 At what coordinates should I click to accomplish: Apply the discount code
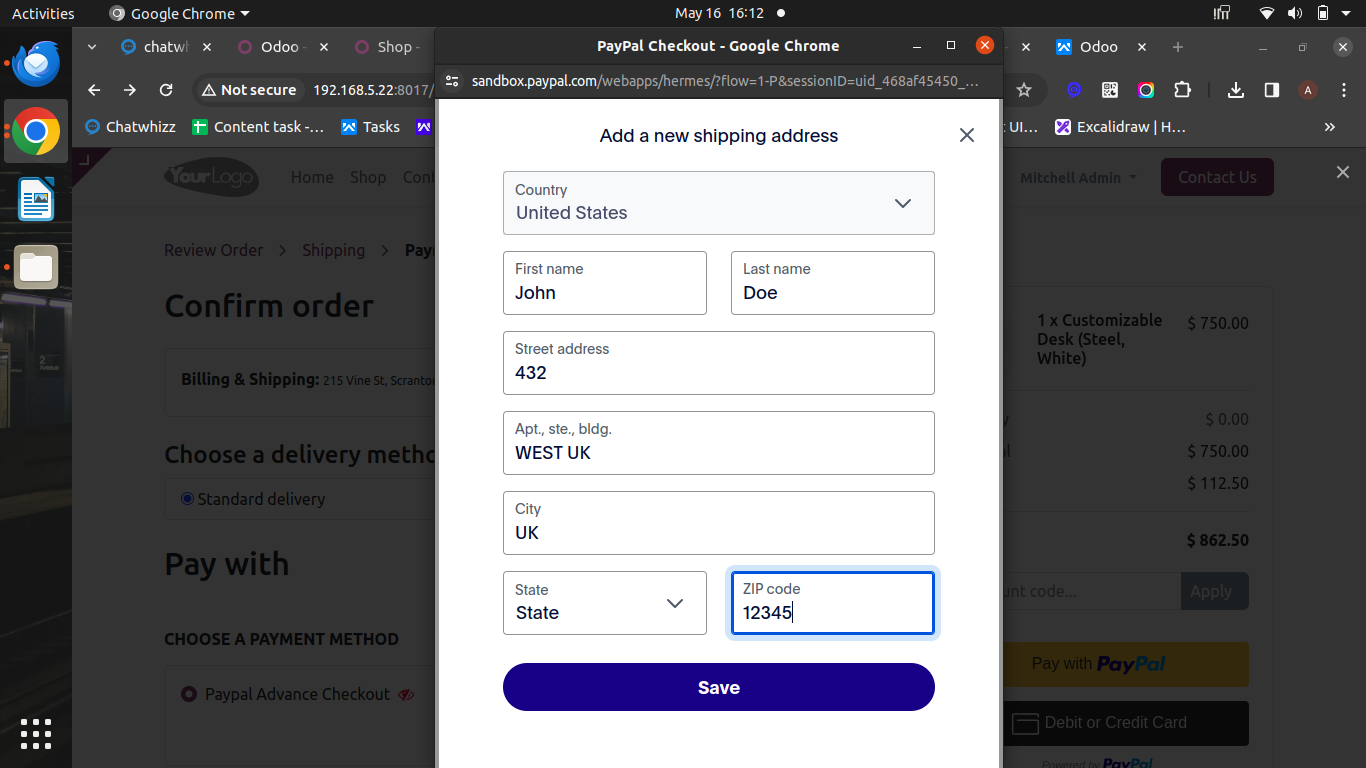(x=1214, y=591)
